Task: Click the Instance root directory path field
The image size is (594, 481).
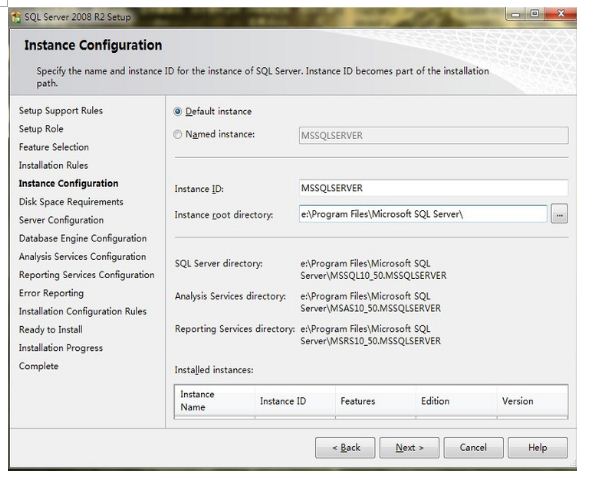Action: (423, 214)
